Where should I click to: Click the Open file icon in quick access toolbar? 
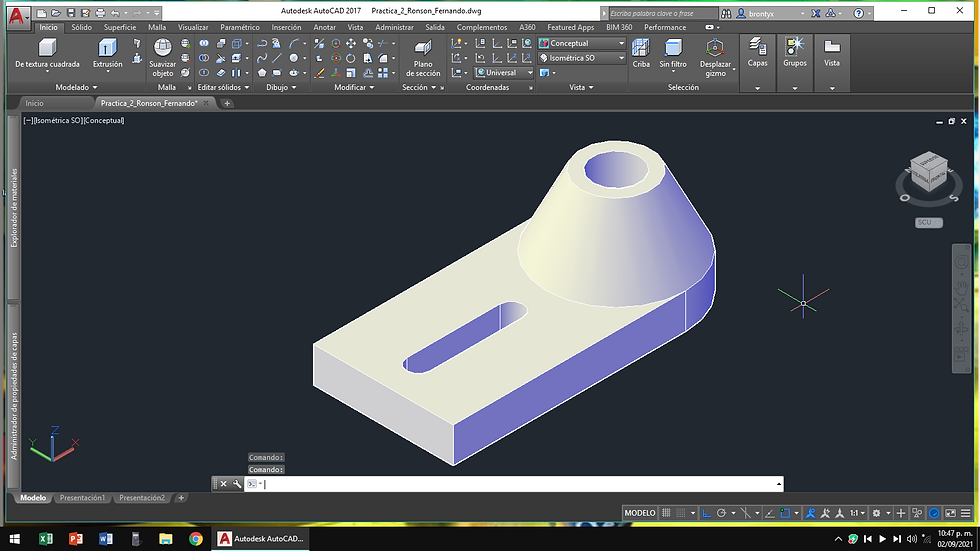(x=56, y=13)
